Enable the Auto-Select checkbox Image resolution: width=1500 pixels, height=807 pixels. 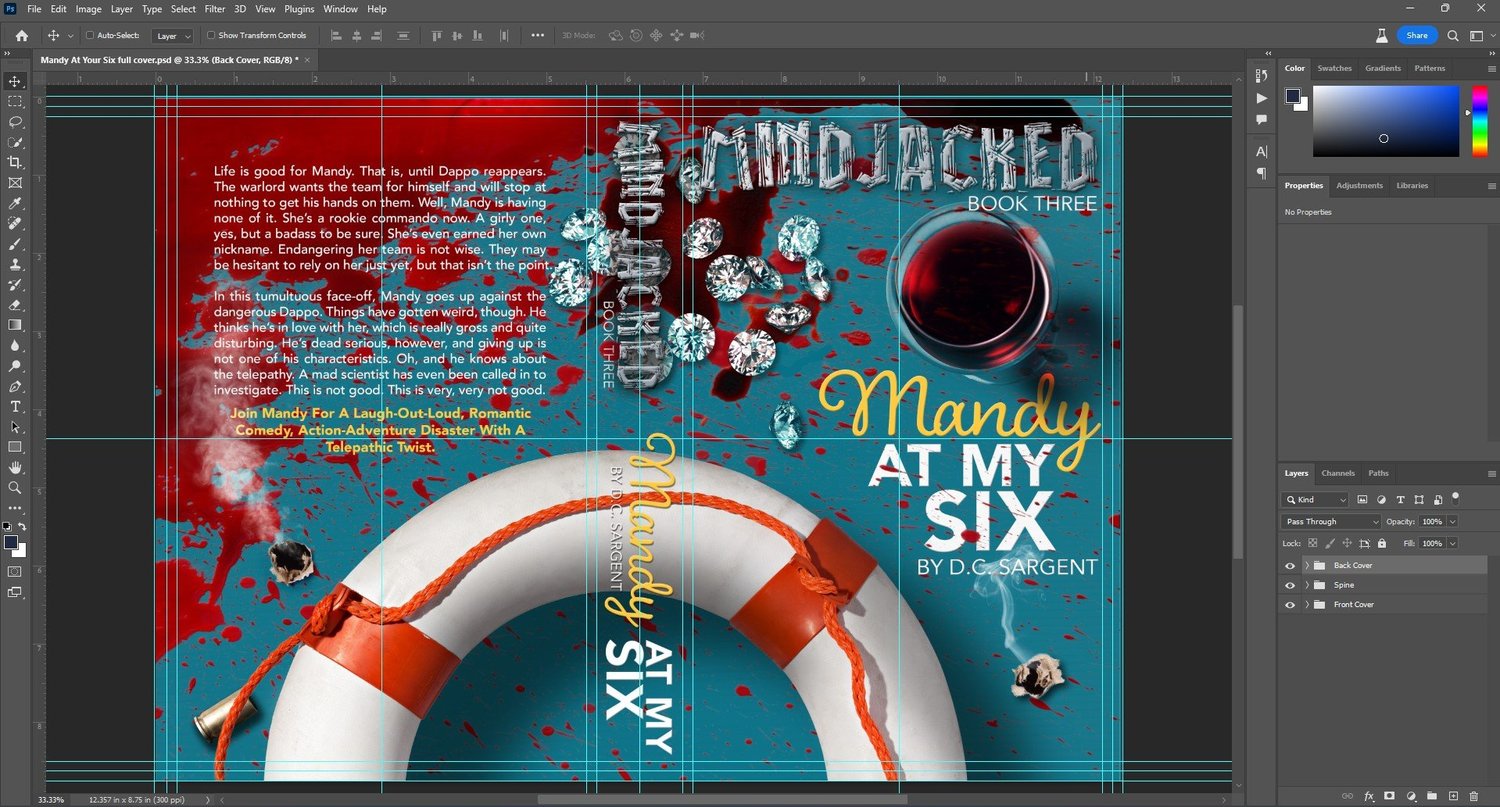(91, 35)
